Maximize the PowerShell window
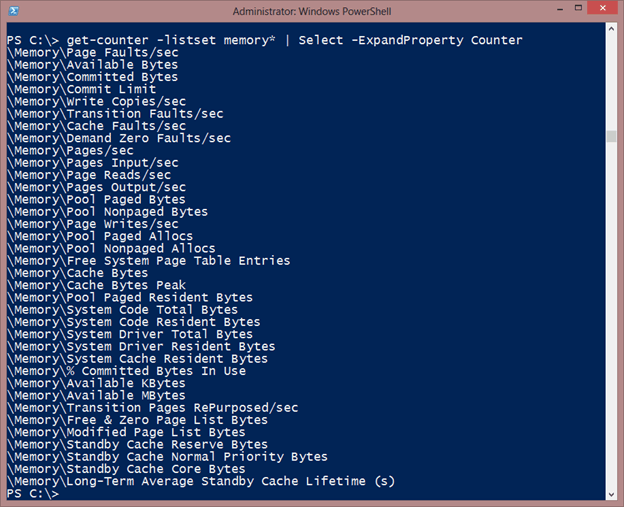 [x=578, y=8]
